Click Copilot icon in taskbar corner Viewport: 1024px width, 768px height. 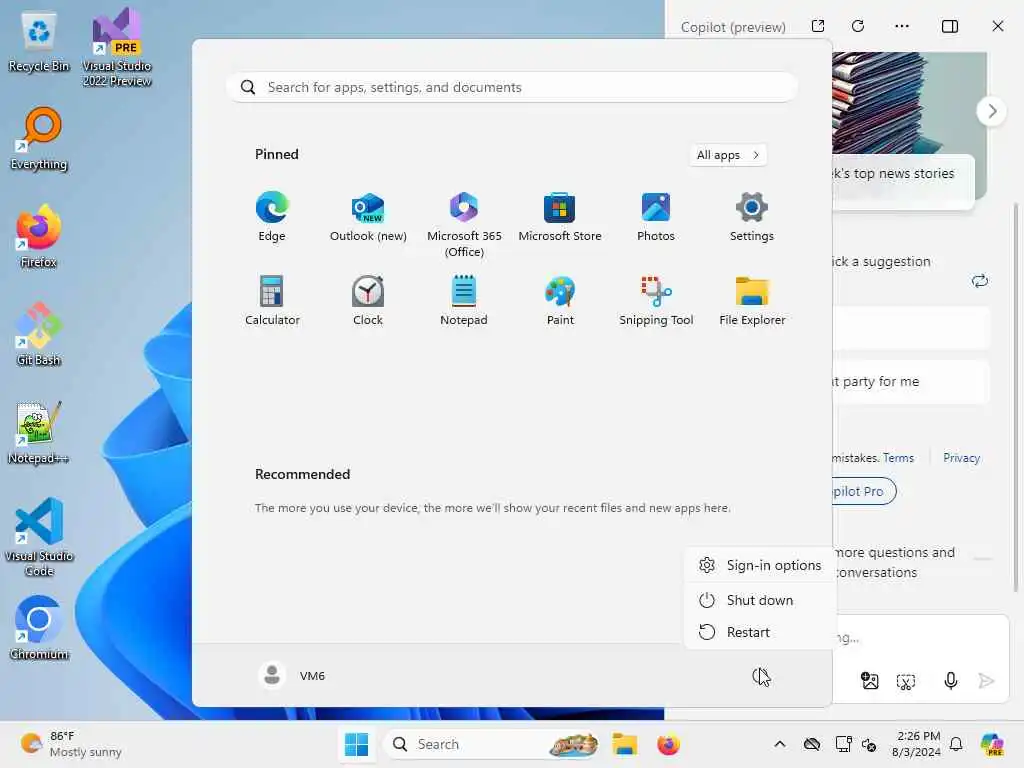pyautogui.click(x=992, y=744)
